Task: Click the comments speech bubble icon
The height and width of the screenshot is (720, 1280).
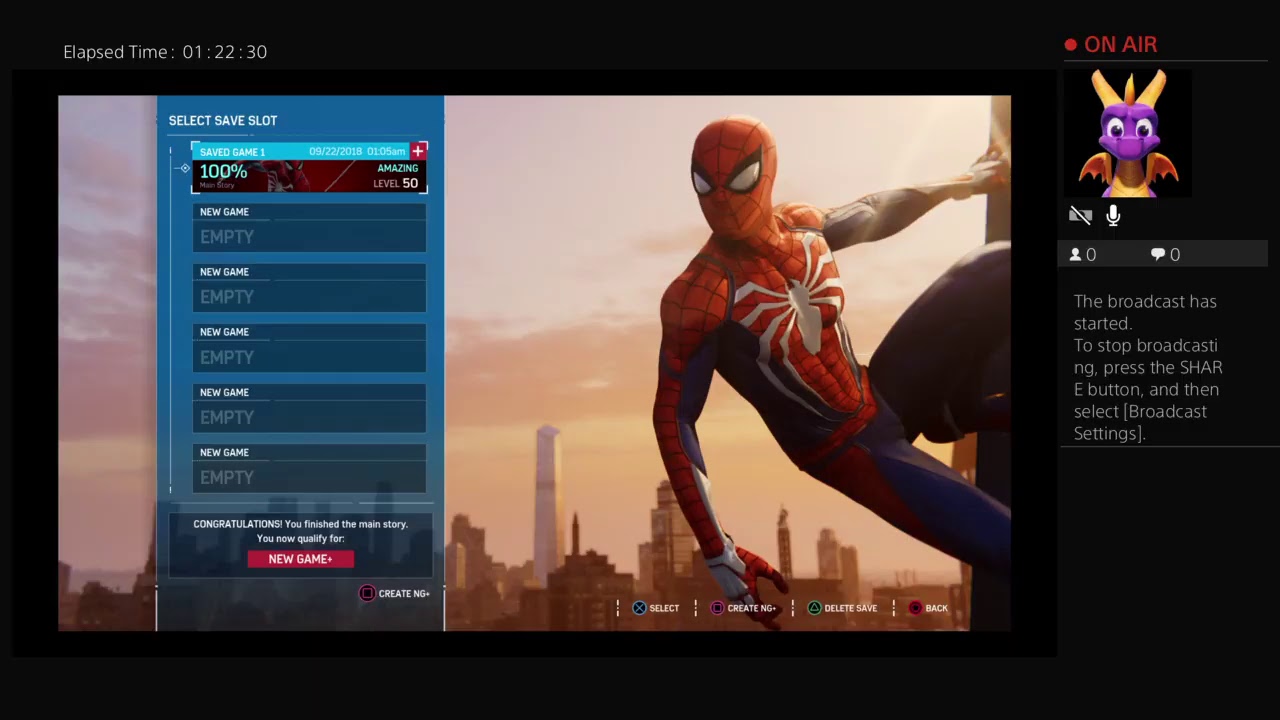Action: pos(1158,255)
